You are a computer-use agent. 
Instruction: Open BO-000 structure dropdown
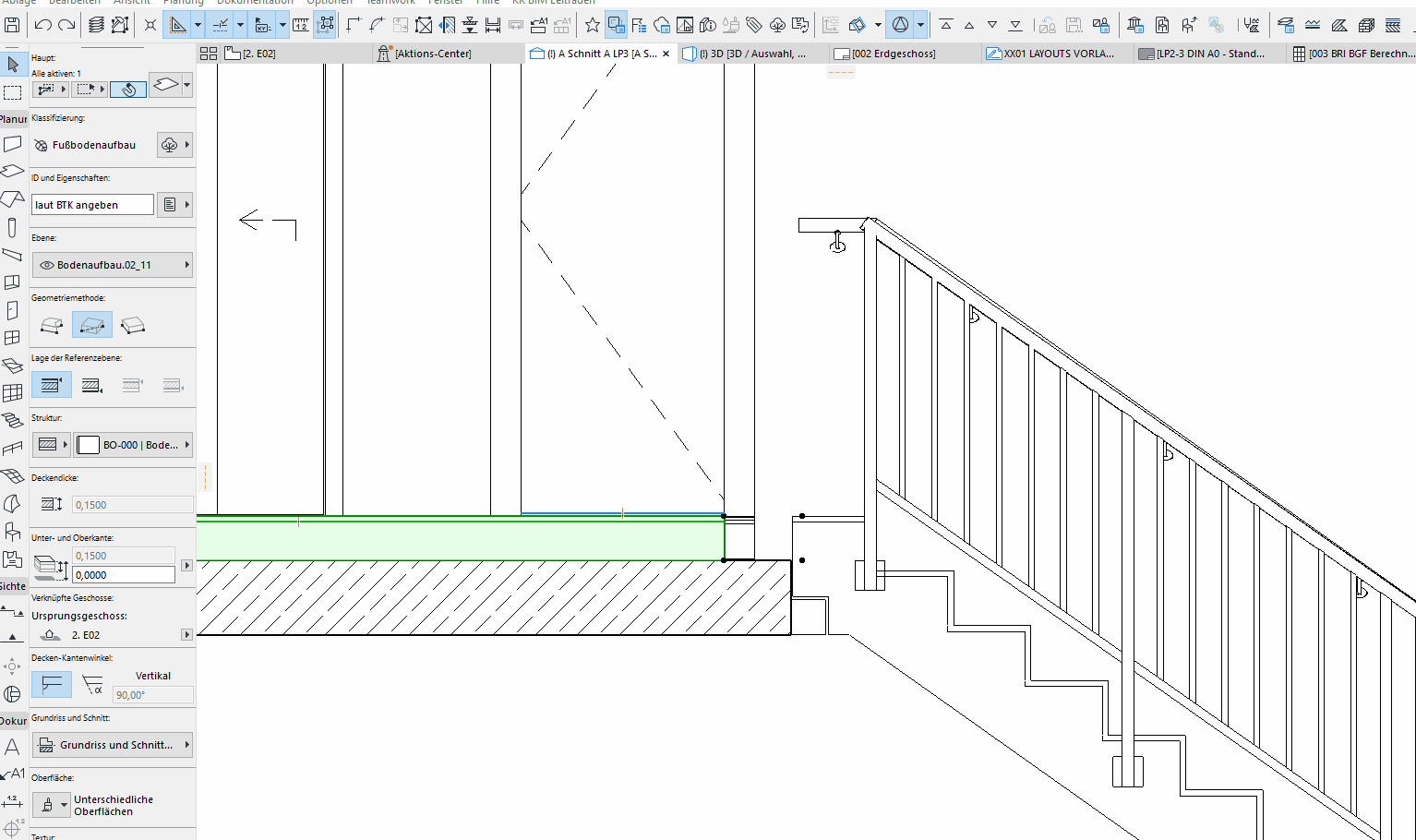coord(133,445)
